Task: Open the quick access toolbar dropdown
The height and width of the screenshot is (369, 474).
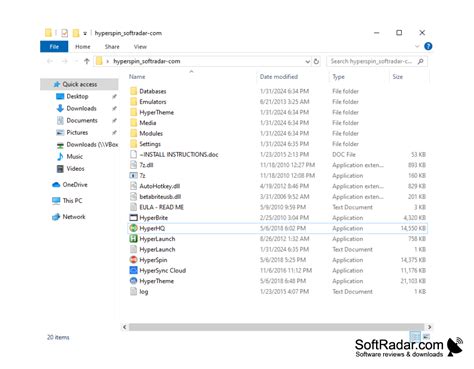Action: coord(85,33)
